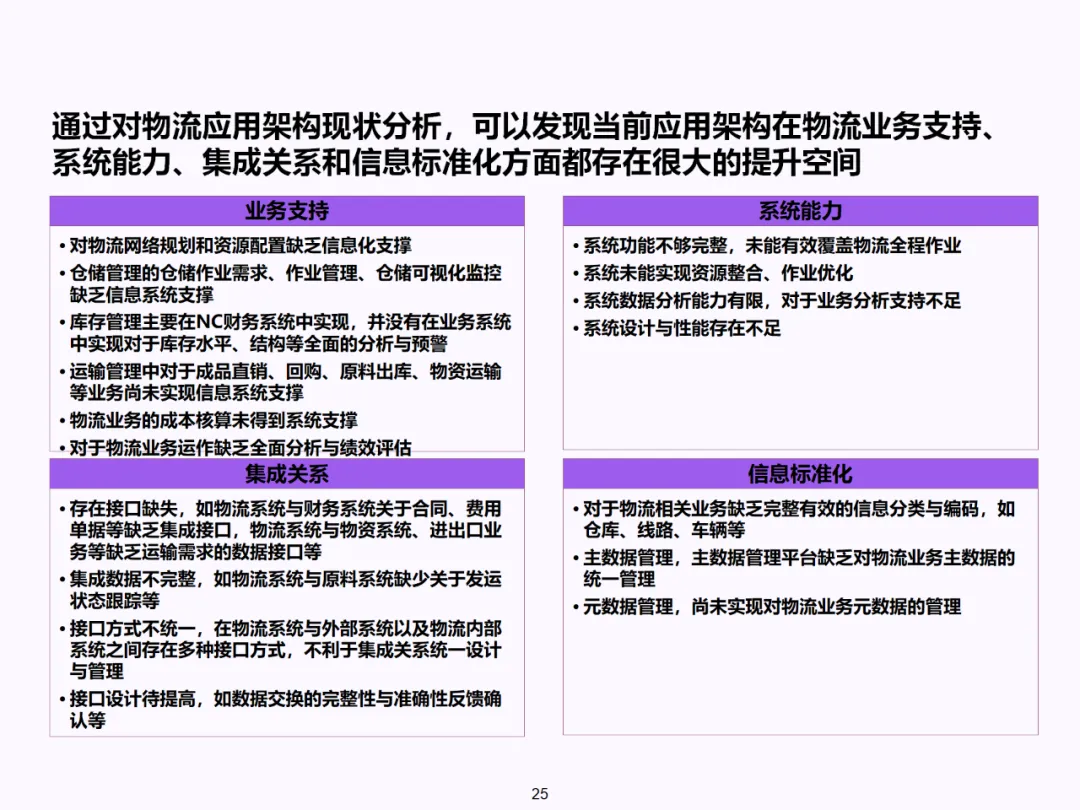Select bullet starting 集成数据不完整
1080x810 pixels.
click(x=280, y=590)
